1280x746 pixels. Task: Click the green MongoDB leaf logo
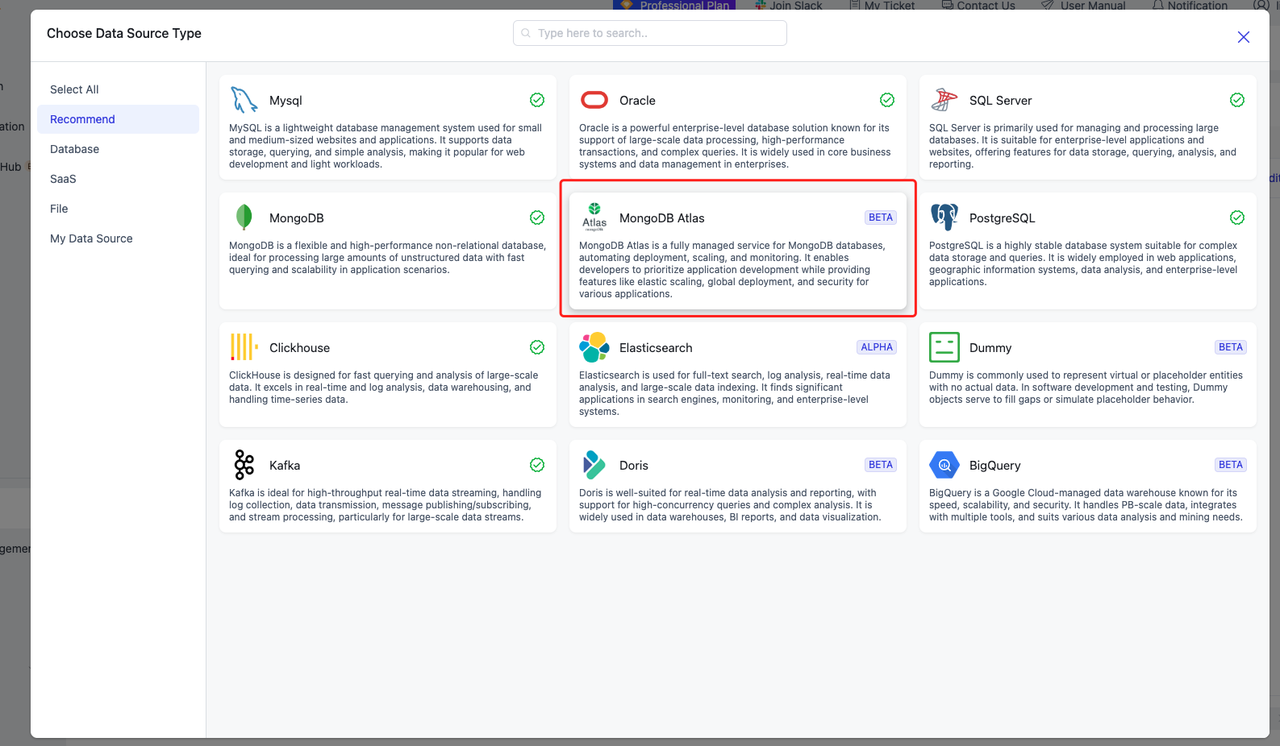(x=244, y=217)
